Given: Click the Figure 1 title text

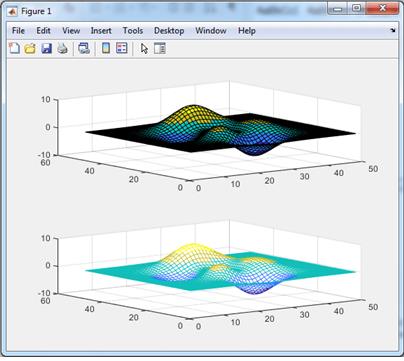Looking at the screenshot, I should tap(36, 11).
